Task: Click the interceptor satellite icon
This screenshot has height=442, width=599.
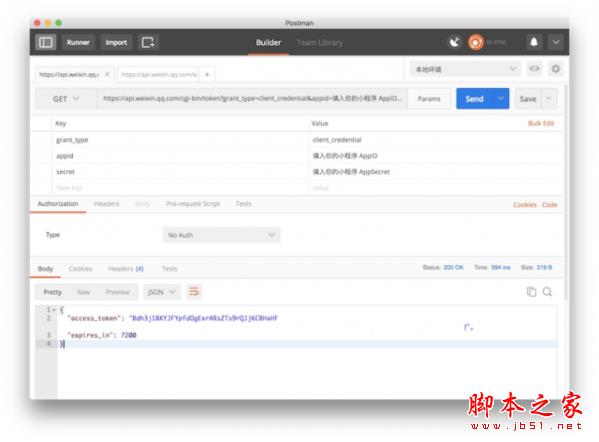Action: pos(454,42)
